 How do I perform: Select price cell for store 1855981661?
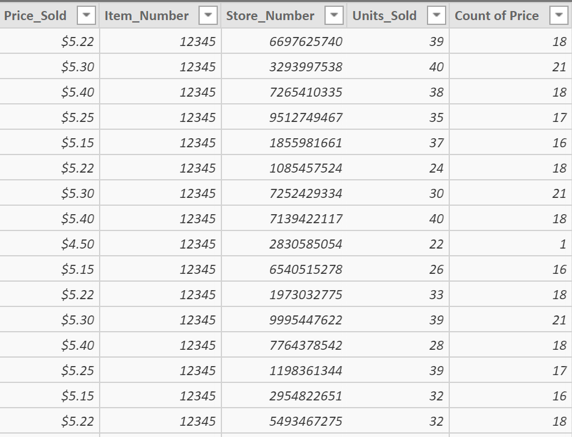(49, 142)
